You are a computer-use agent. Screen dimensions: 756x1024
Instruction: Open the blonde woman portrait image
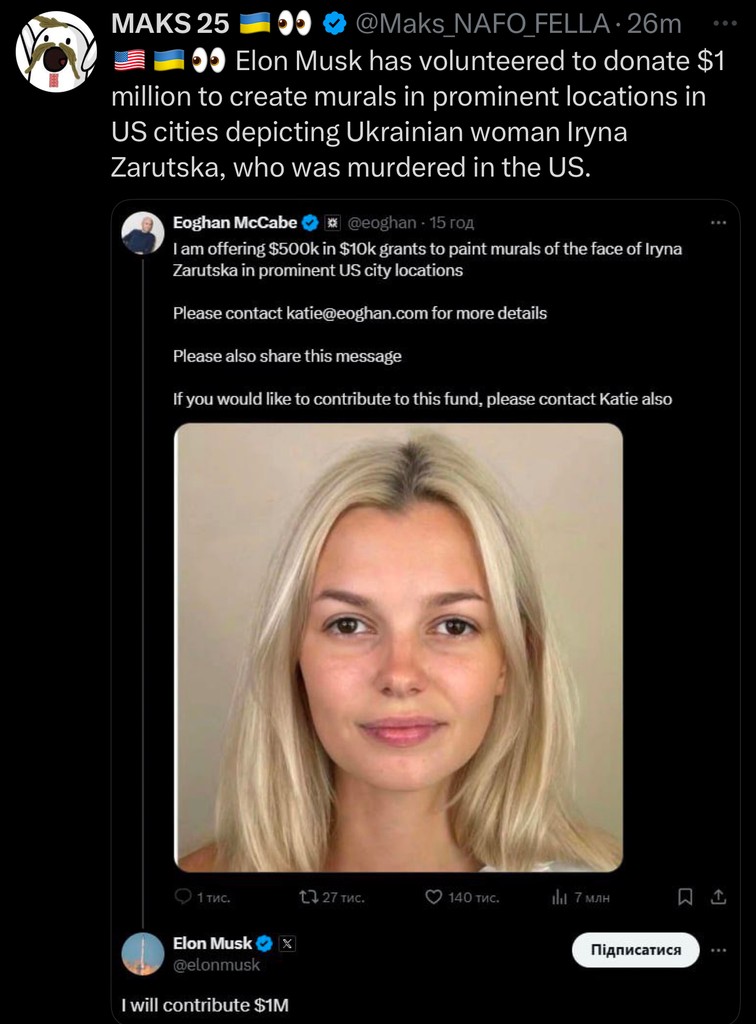(398, 647)
